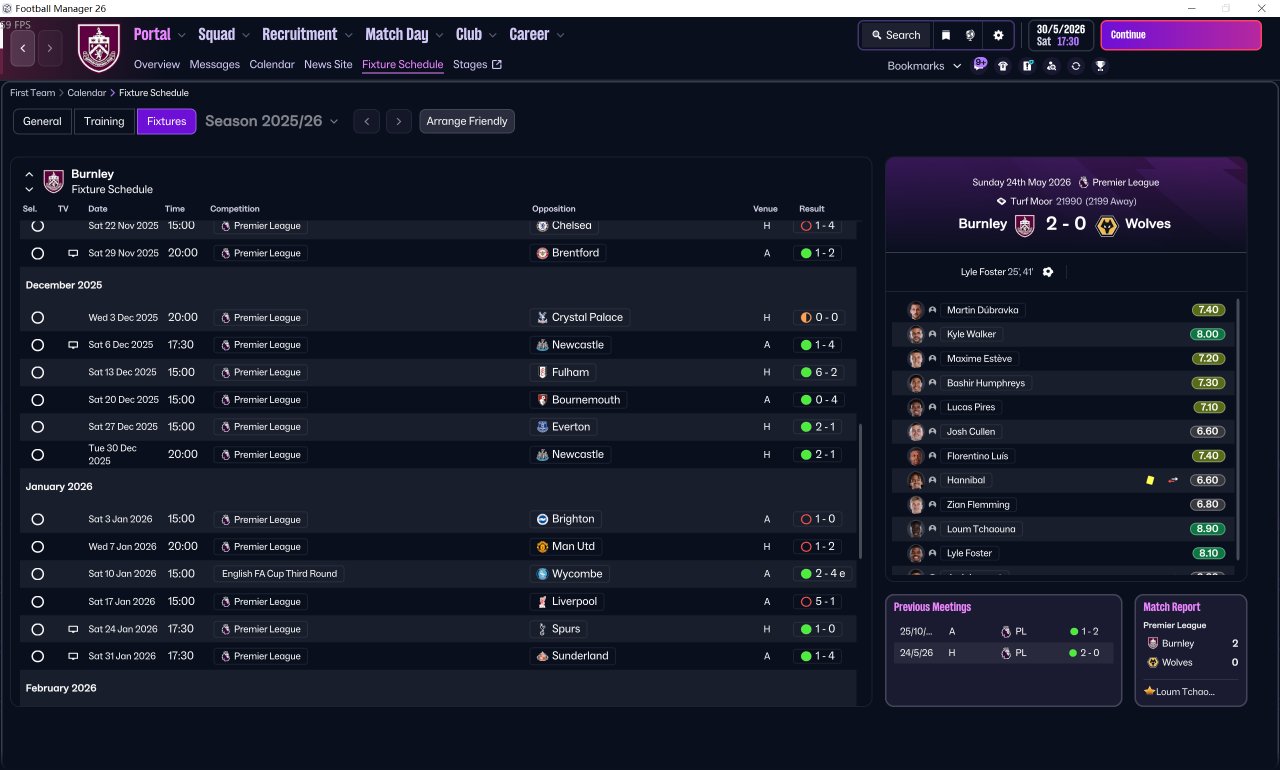Click the Arrange Friendly button

click(467, 121)
